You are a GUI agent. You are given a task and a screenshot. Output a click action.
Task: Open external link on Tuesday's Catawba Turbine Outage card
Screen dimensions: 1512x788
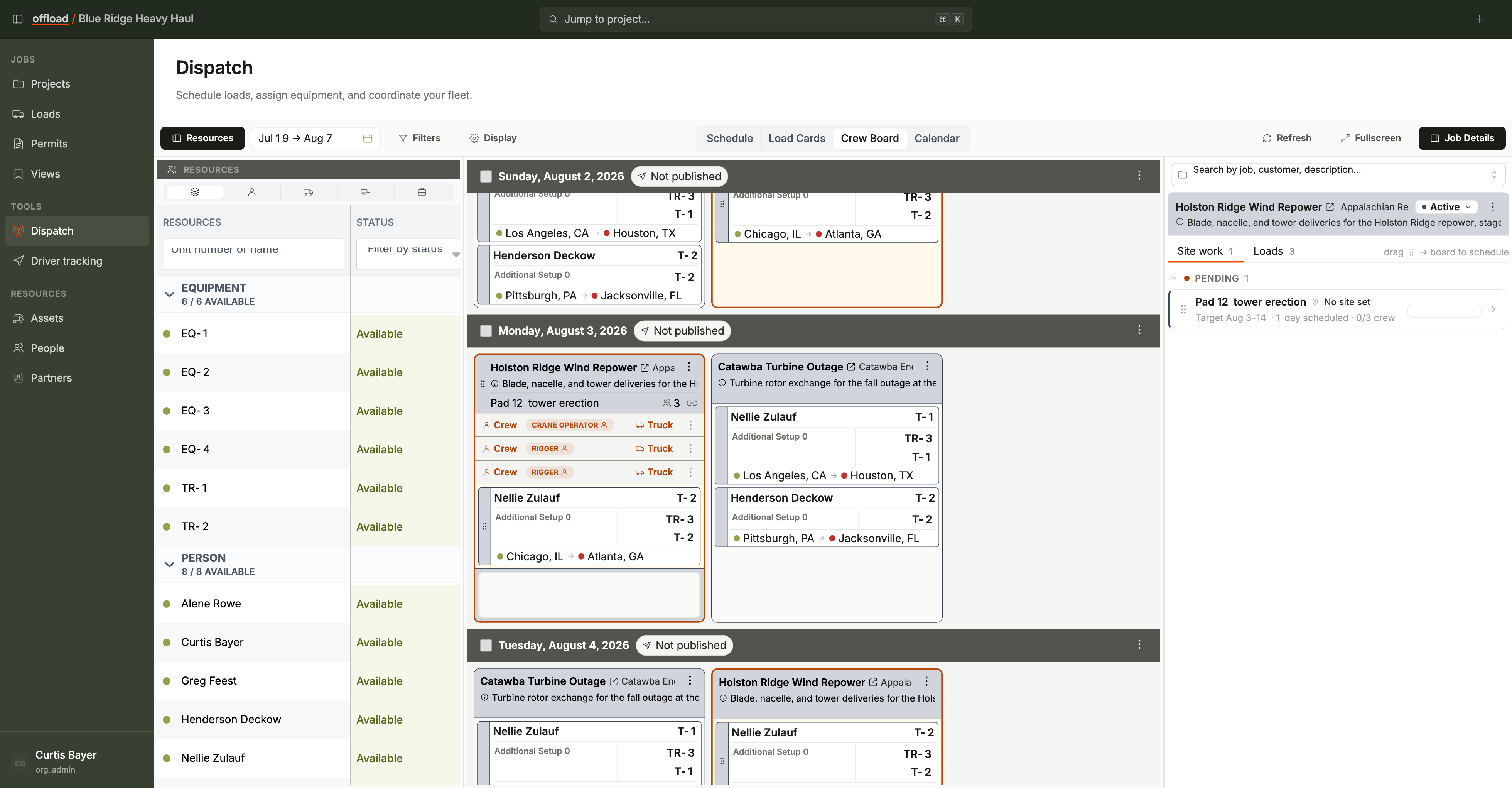pyautogui.click(x=613, y=681)
